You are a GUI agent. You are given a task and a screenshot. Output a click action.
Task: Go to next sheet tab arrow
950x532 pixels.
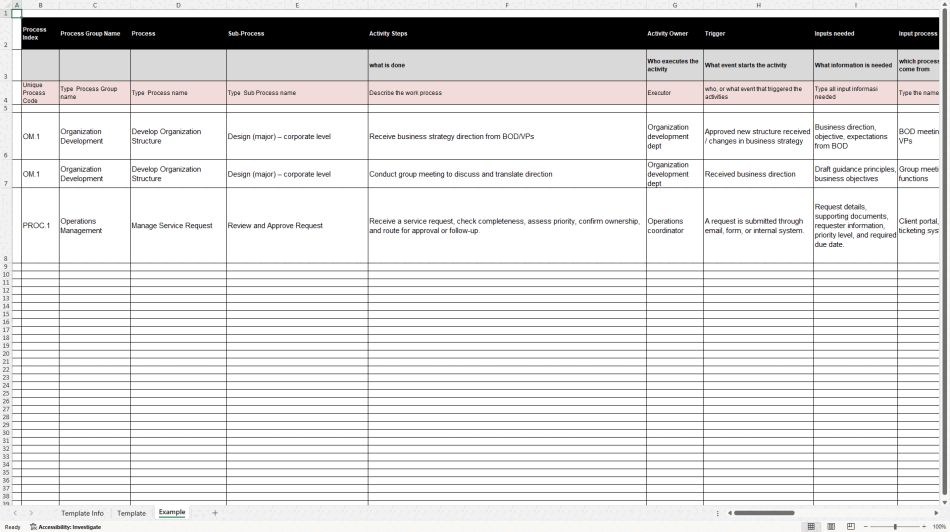[32, 513]
